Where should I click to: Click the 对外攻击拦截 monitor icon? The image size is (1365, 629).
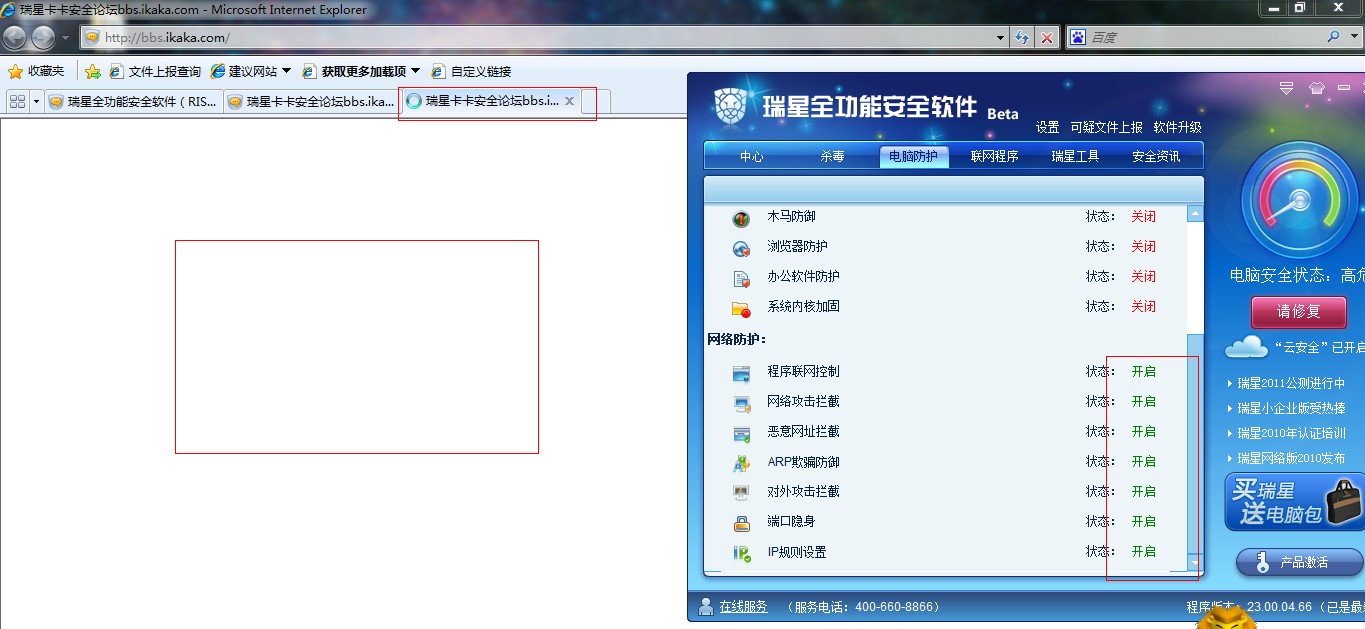741,493
